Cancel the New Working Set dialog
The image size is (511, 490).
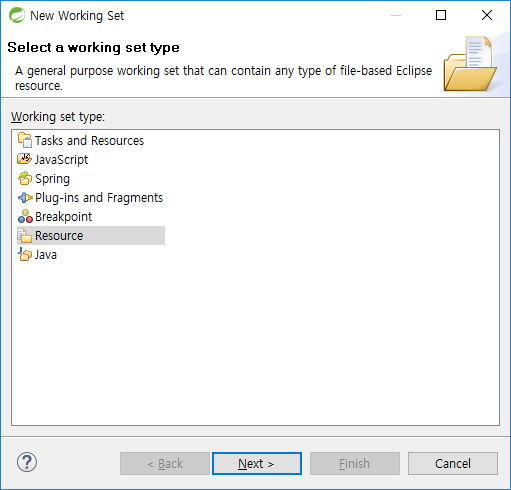tap(453, 464)
